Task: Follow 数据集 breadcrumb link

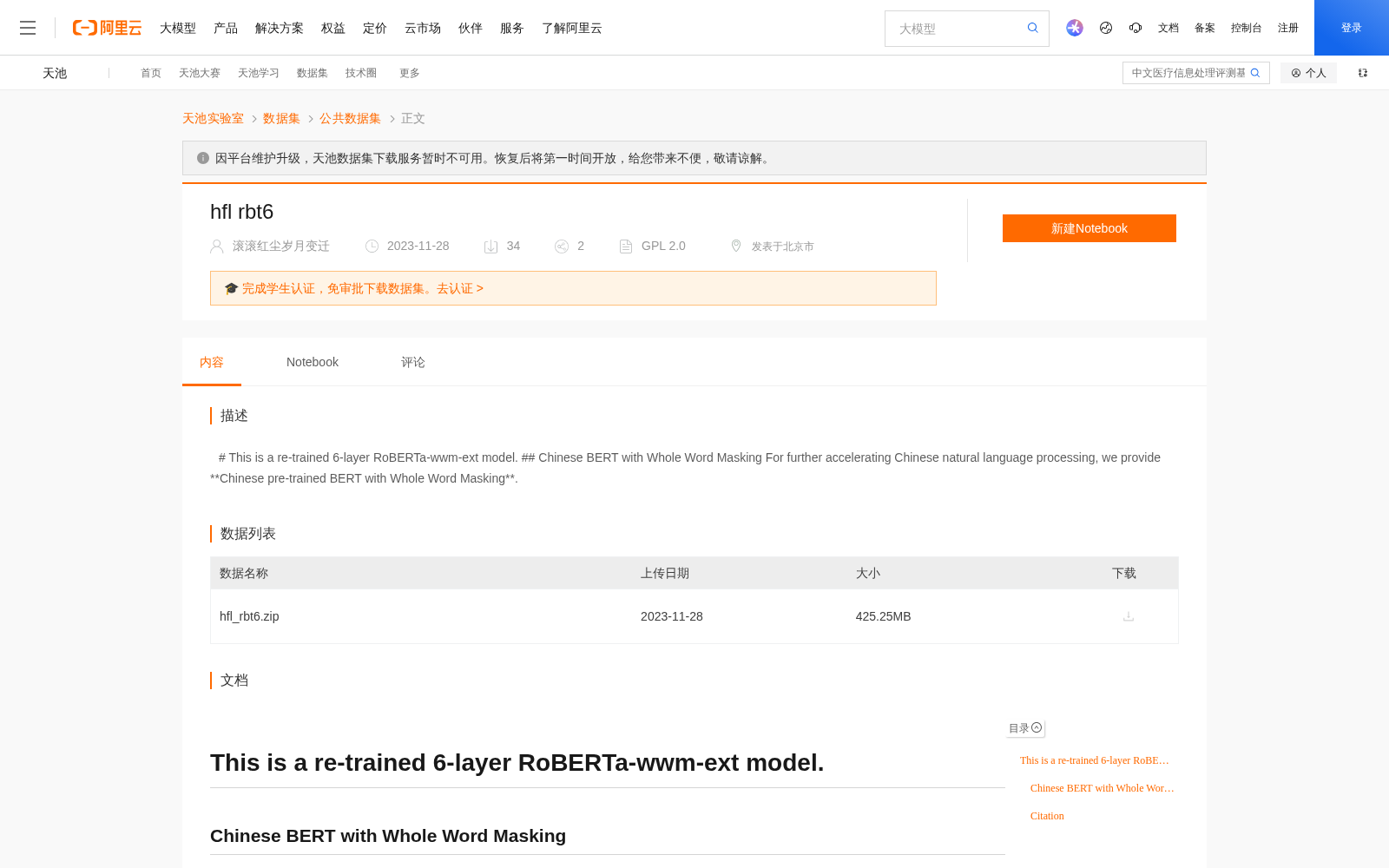Action: pyautogui.click(x=281, y=118)
